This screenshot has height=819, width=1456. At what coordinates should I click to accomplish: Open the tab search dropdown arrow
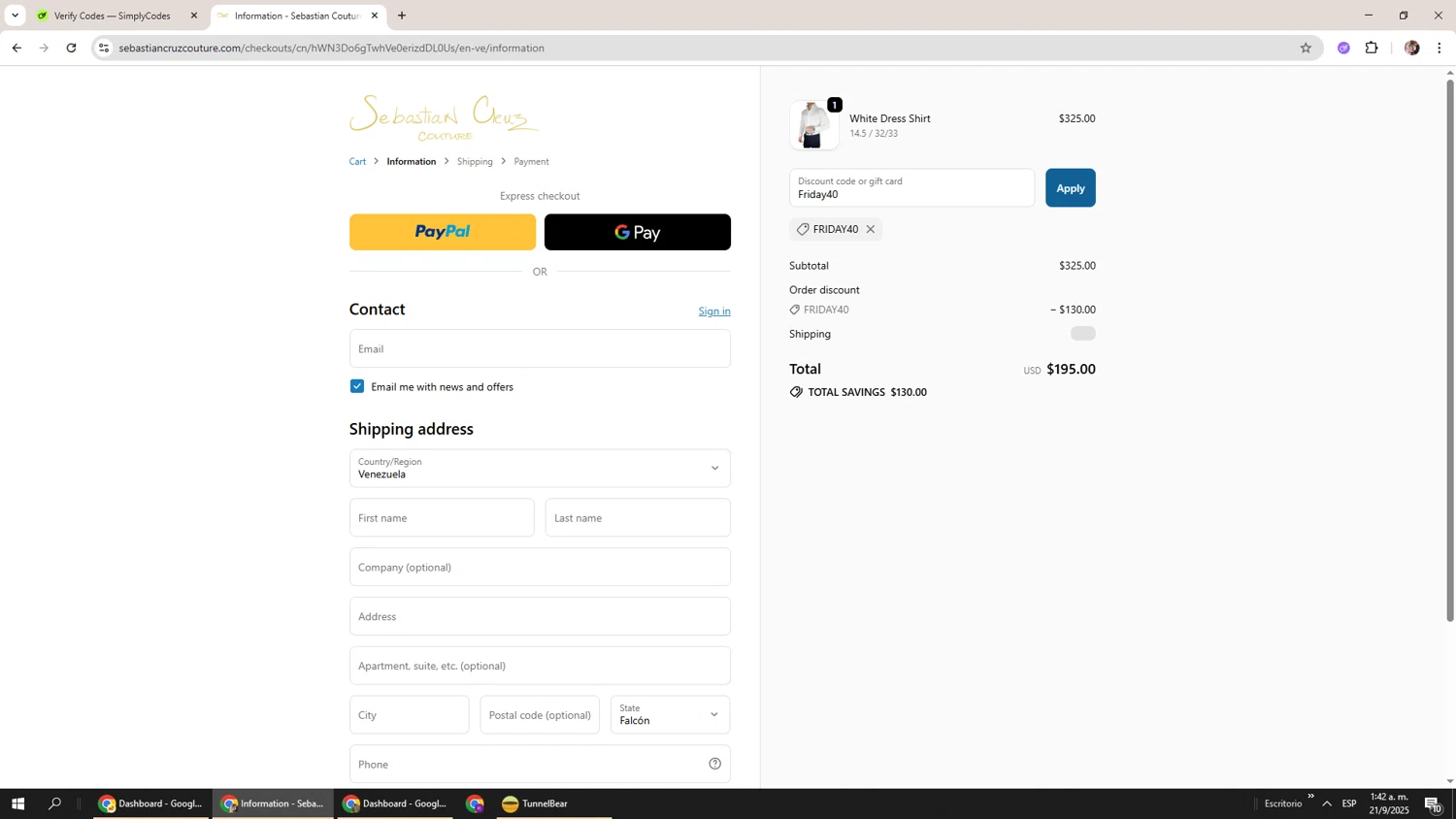click(x=15, y=16)
